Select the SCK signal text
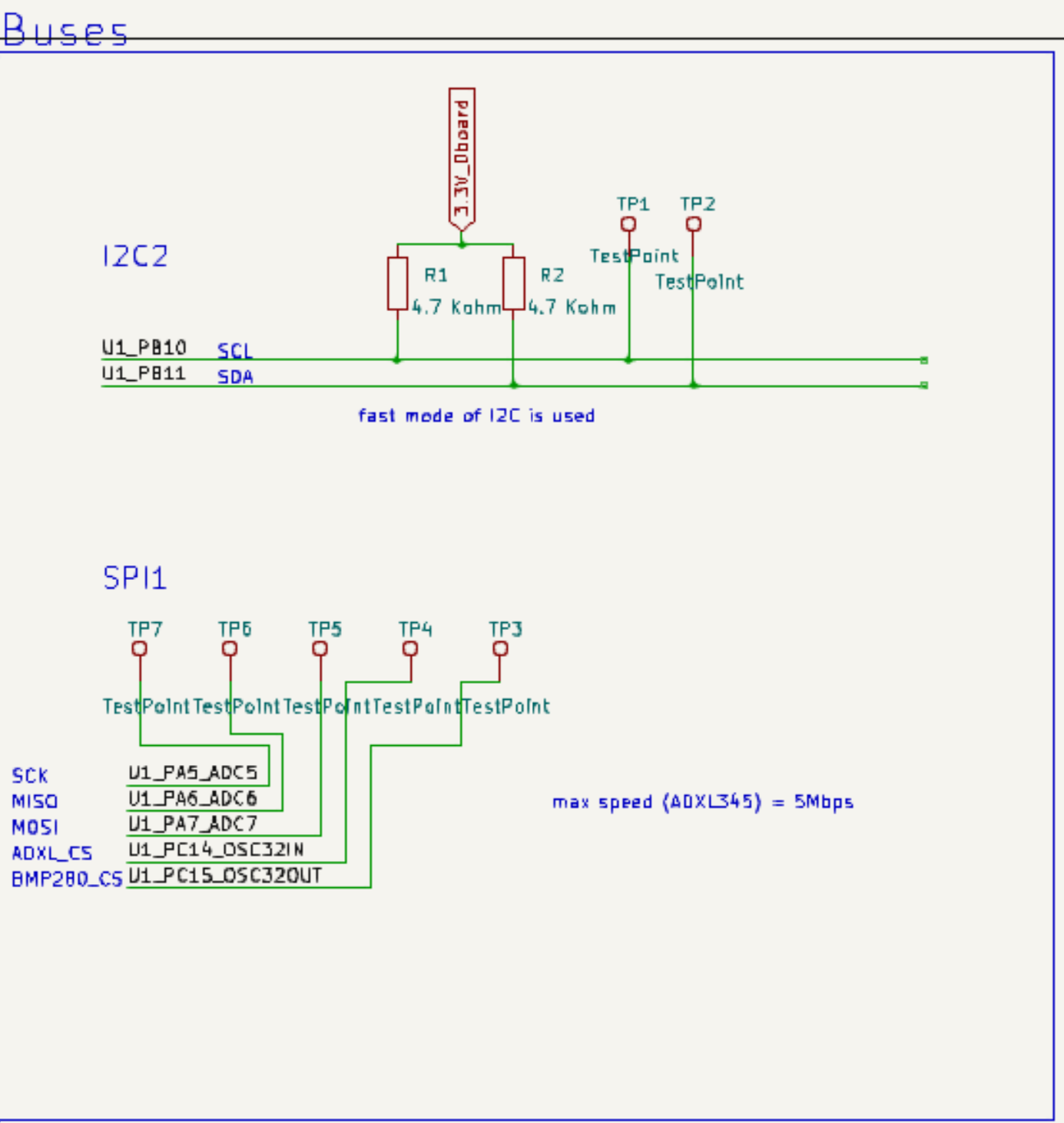The image size is (1064, 1123). pyautogui.click(x=30, y=776)
